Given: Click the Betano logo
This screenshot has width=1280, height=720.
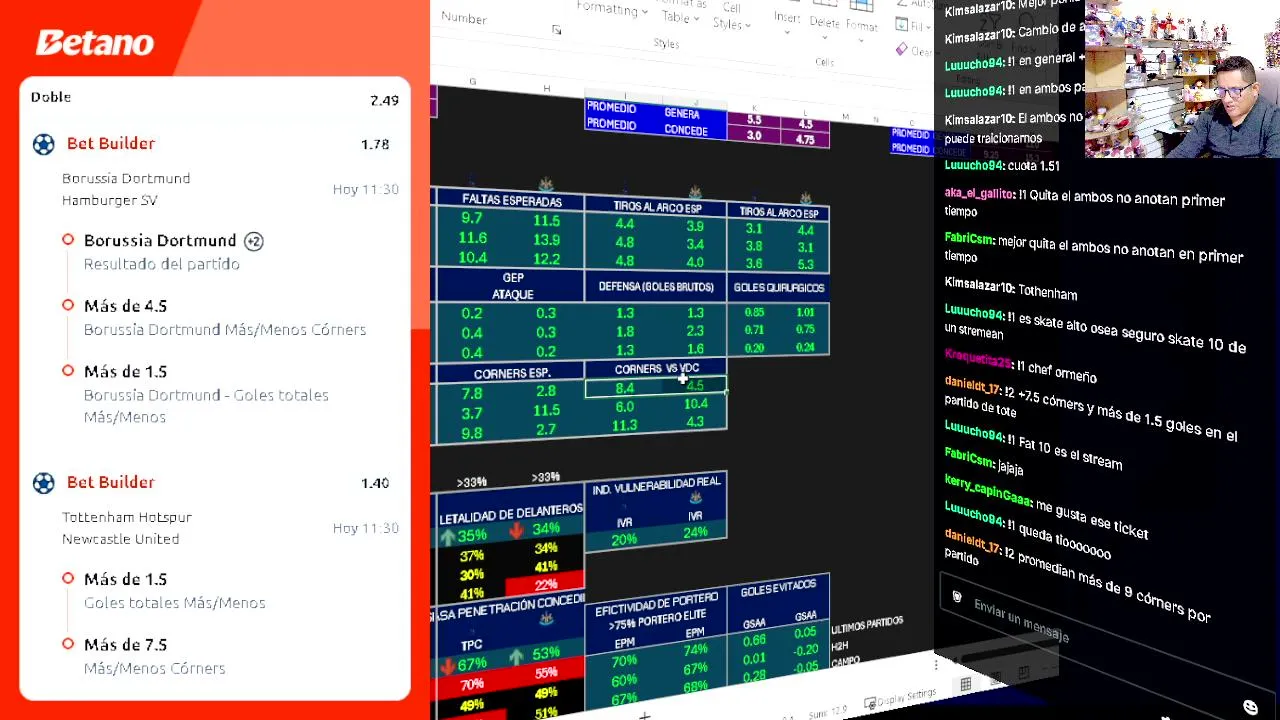Looking at the screenshot, I should [95, 43].
